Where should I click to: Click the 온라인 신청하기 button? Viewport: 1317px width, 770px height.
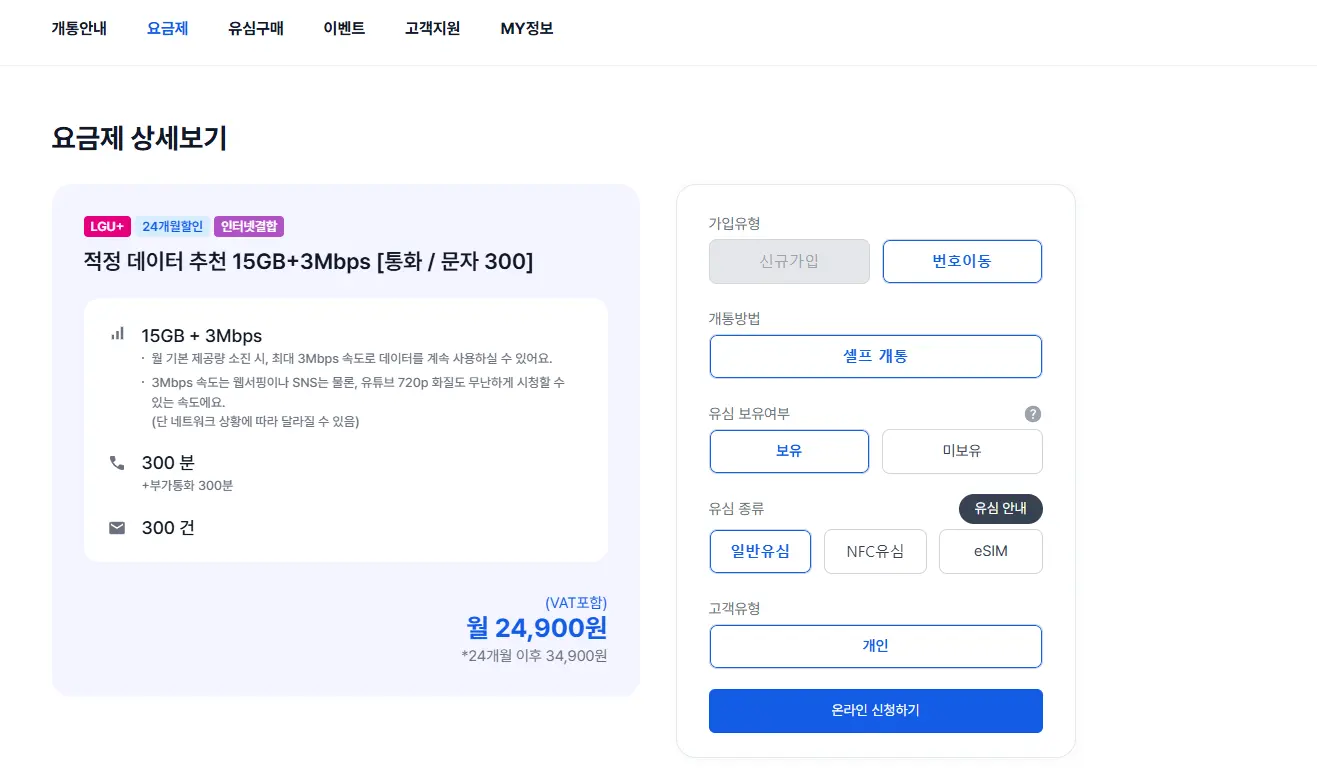pos(876,711)
